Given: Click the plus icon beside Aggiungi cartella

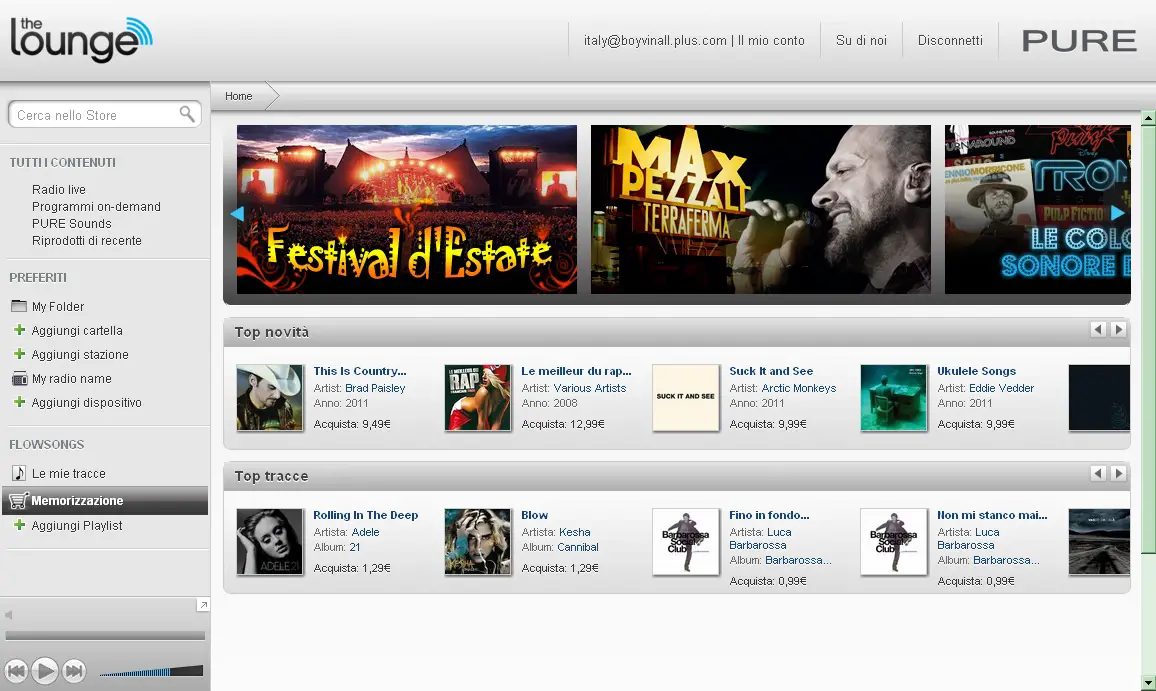Looking at the screenshot, I should tap(20, 330).
